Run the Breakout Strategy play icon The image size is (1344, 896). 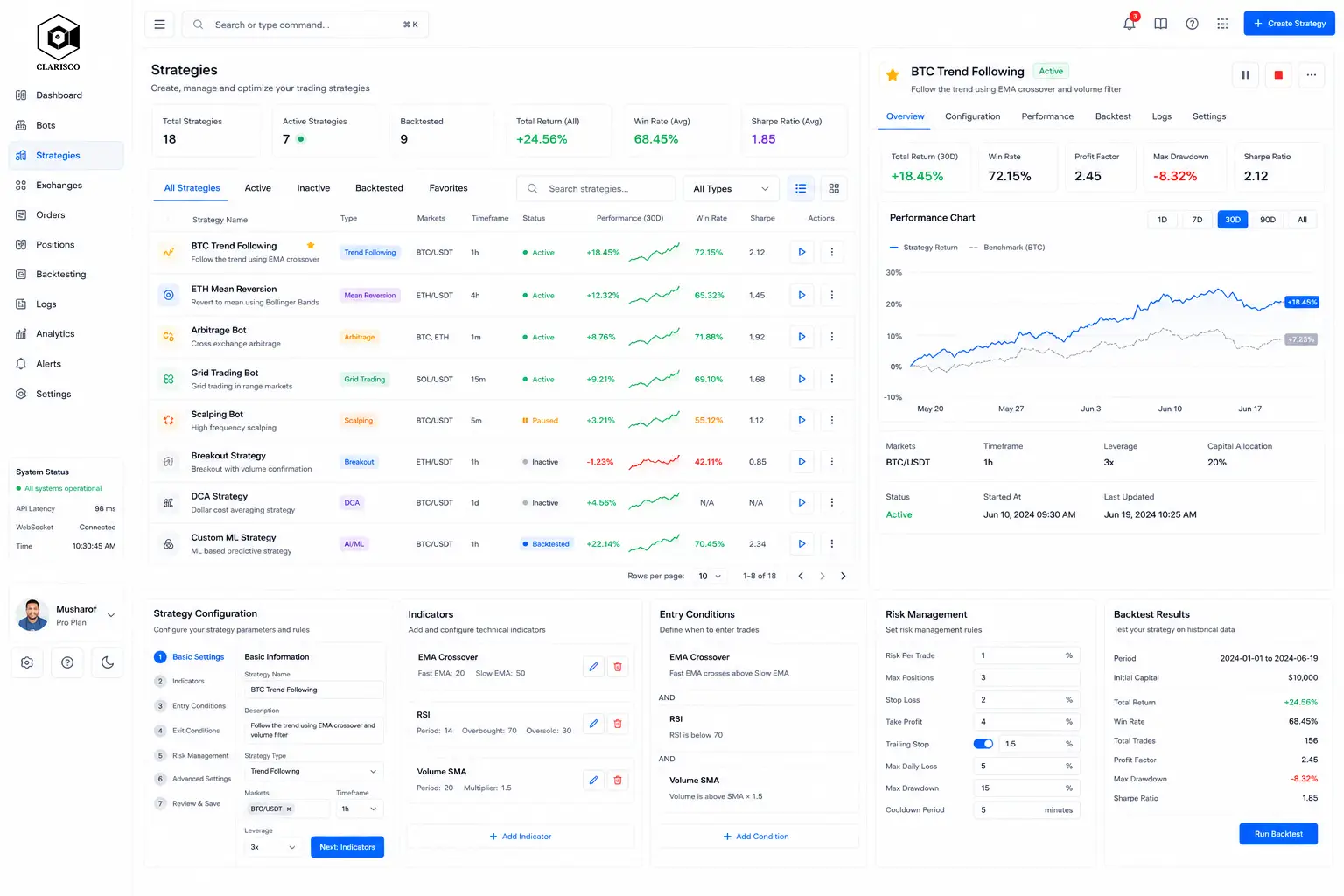click(801, 461)
